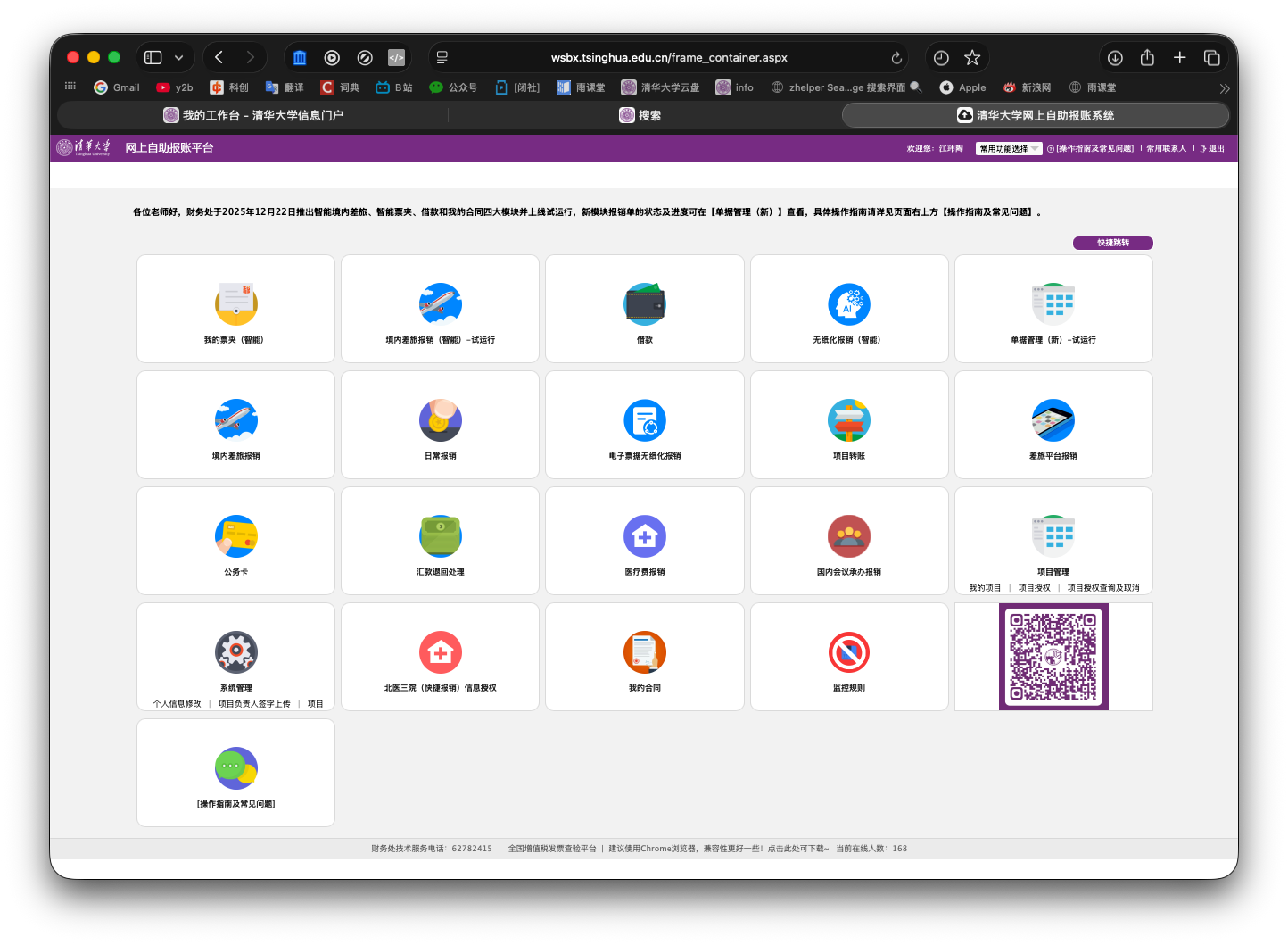1288x945 pixels.
Task: Click the 常用联系人 header link
Action: [1167, 149]
